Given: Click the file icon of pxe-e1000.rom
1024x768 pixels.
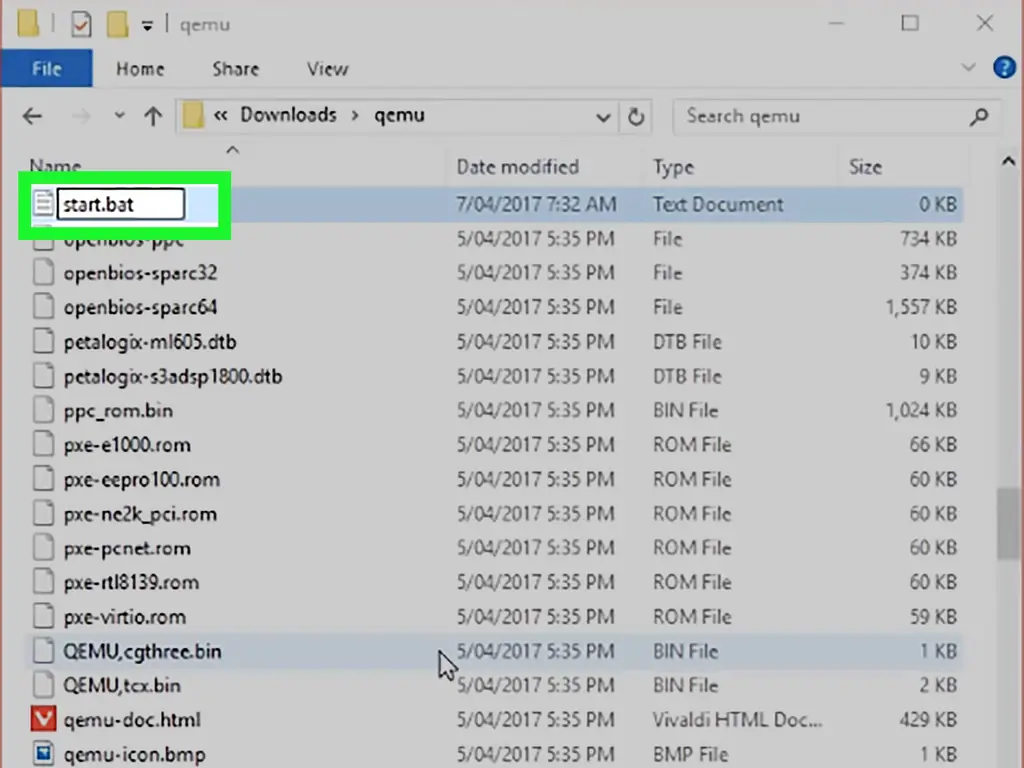Looking at the screenshot, I should 43,445.
